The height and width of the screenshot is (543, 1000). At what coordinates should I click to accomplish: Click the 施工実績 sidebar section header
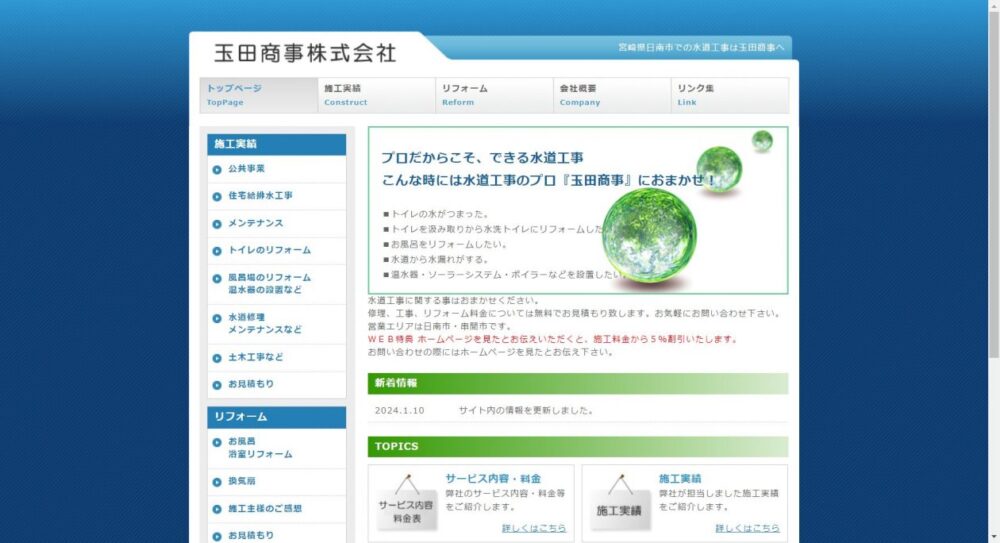pos(277,144)
